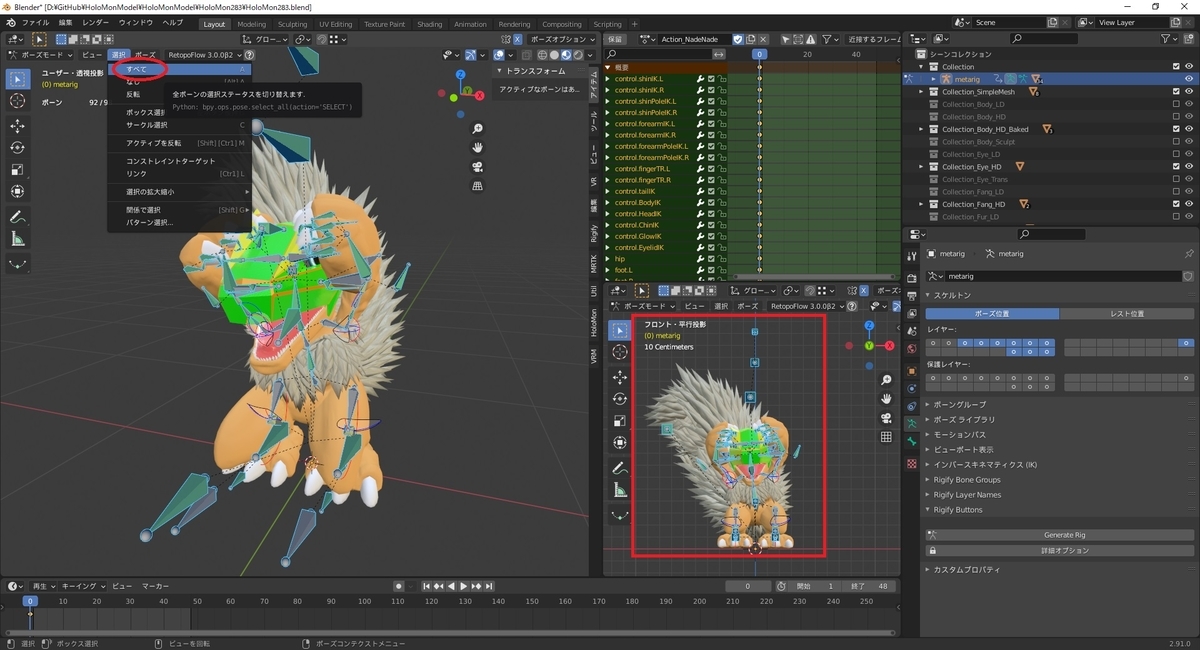Open the ファイル menu
The width and height of the screenshot is (1200, 650).
[35, 22]
